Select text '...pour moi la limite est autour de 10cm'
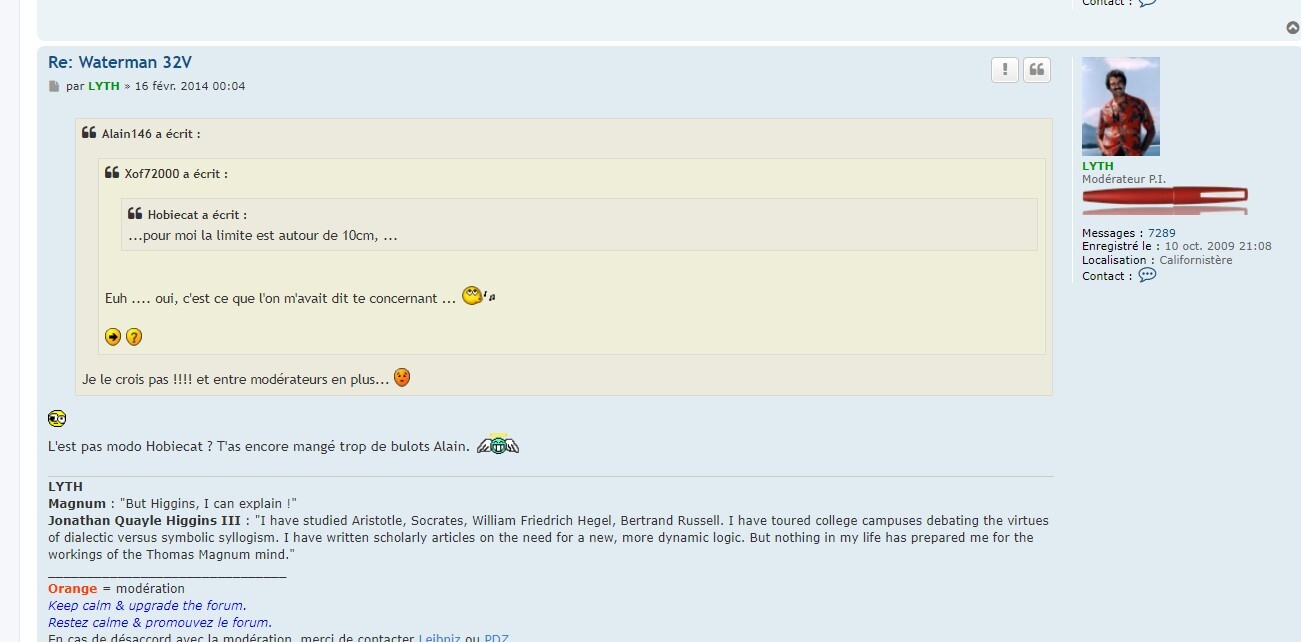This screenshot has width=1301, height=642. click(x=252, y=236)
